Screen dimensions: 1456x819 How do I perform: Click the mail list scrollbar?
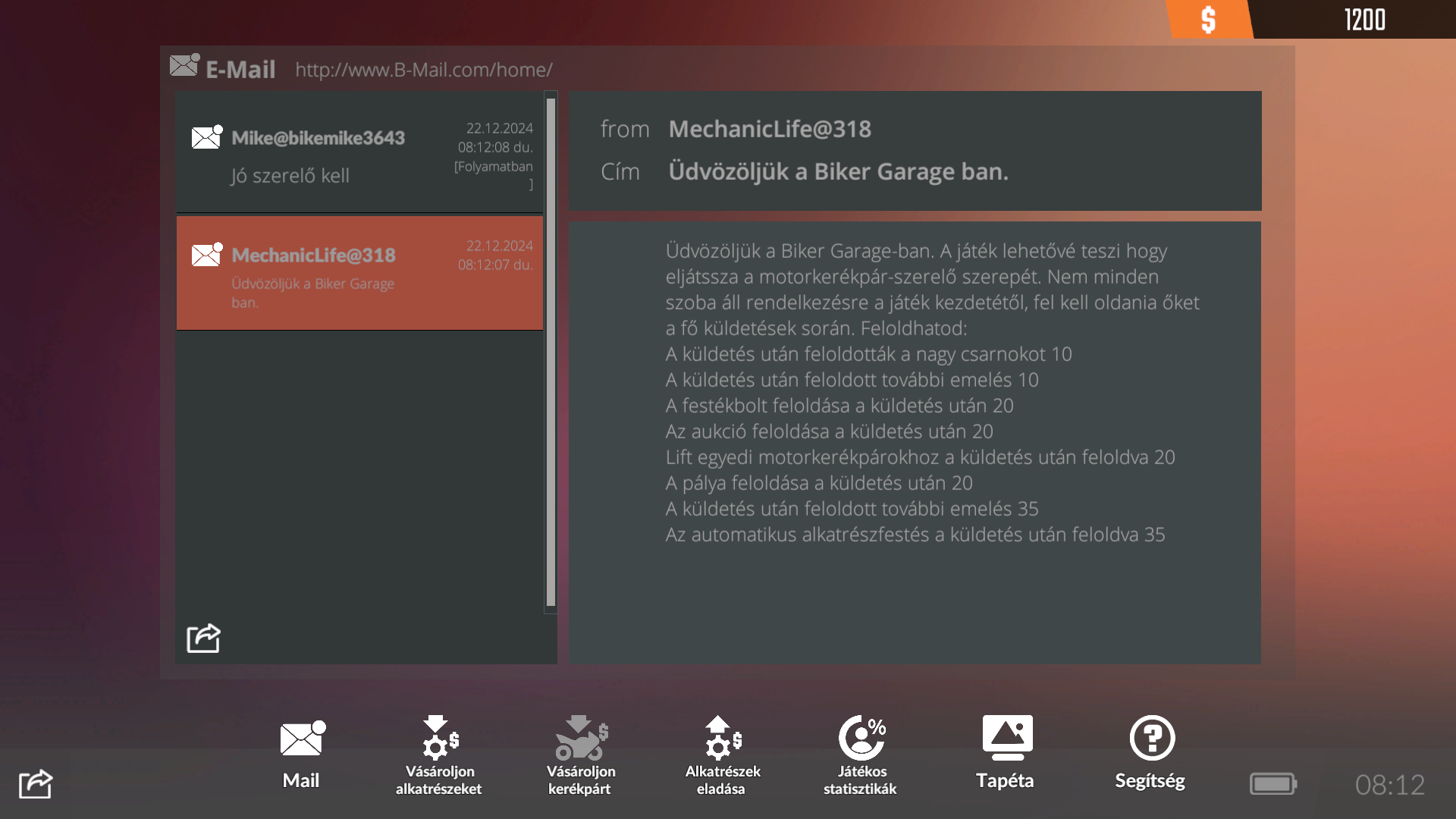551,352
